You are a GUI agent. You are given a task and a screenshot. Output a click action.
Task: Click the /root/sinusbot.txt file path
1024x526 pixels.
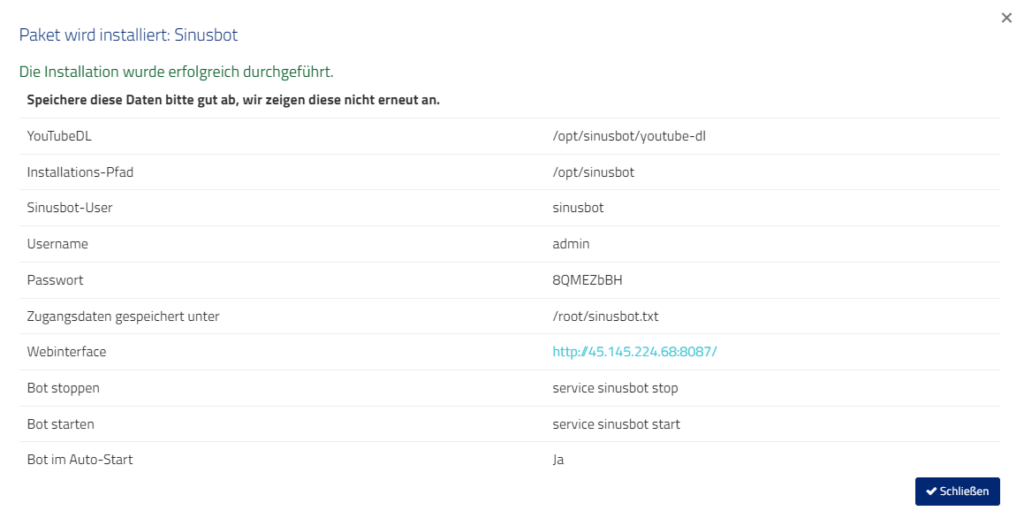pos(605,316)
